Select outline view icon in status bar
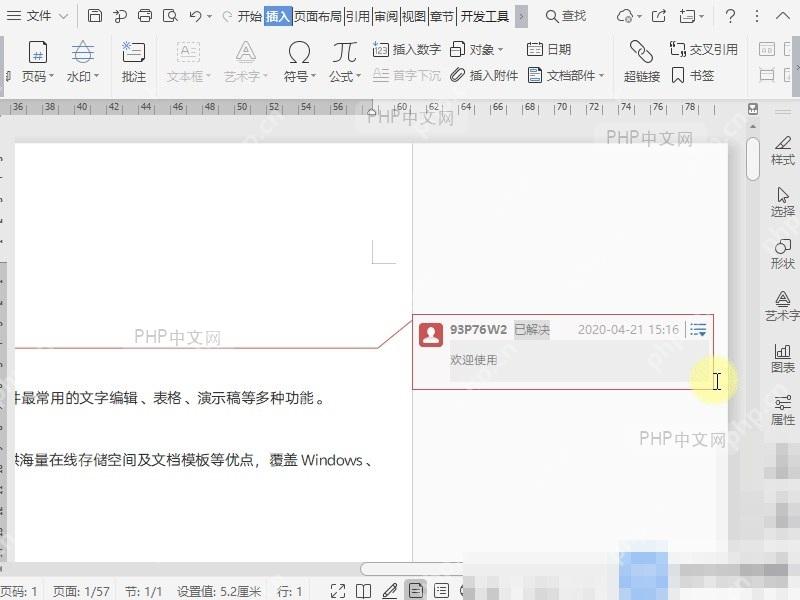The height and width of the screenshot is (600, 800). (441, 591)
